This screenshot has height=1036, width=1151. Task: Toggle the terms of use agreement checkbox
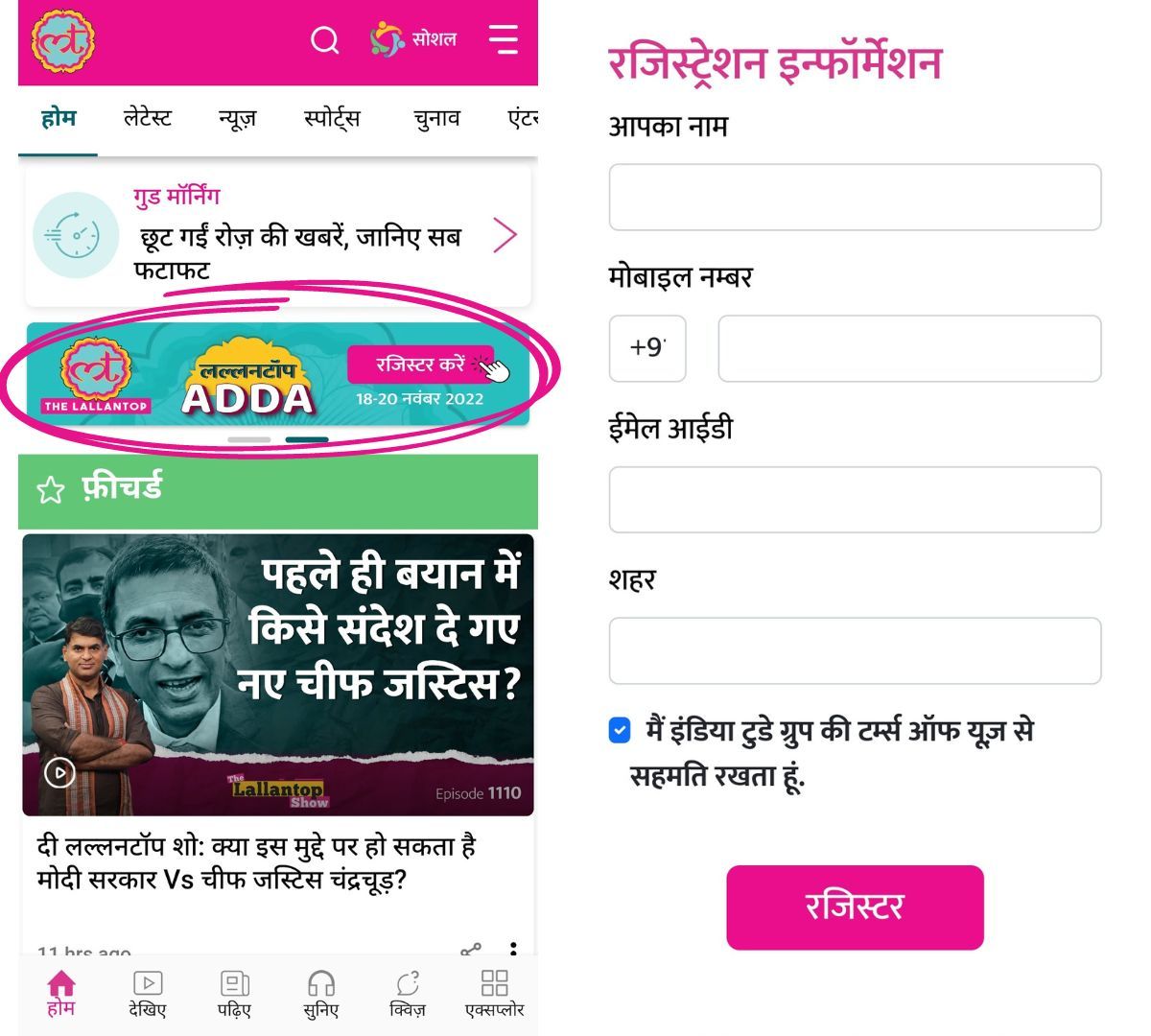(x=620, y=730)
